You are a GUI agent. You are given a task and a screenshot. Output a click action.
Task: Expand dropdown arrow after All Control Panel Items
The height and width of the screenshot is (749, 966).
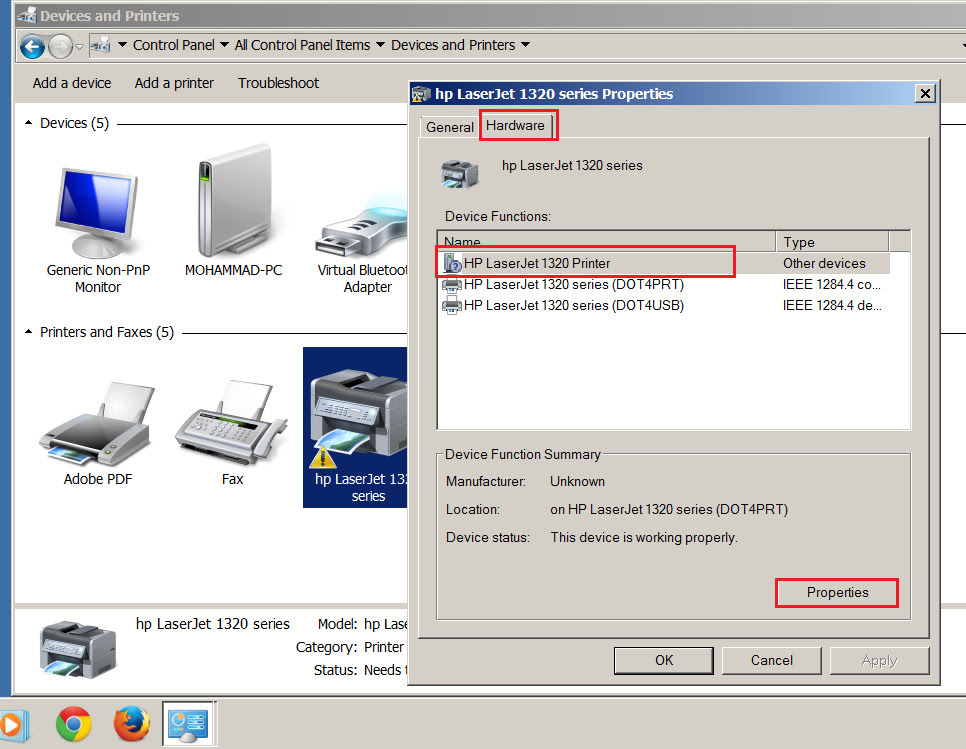tap(380, 45)
